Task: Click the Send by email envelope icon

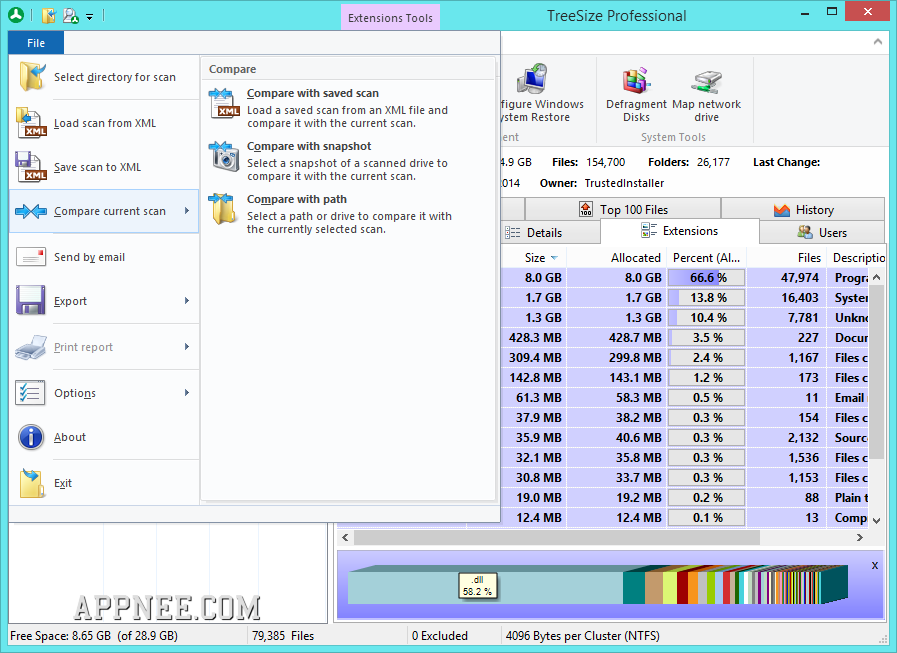Action: click(x=31, y=257)
